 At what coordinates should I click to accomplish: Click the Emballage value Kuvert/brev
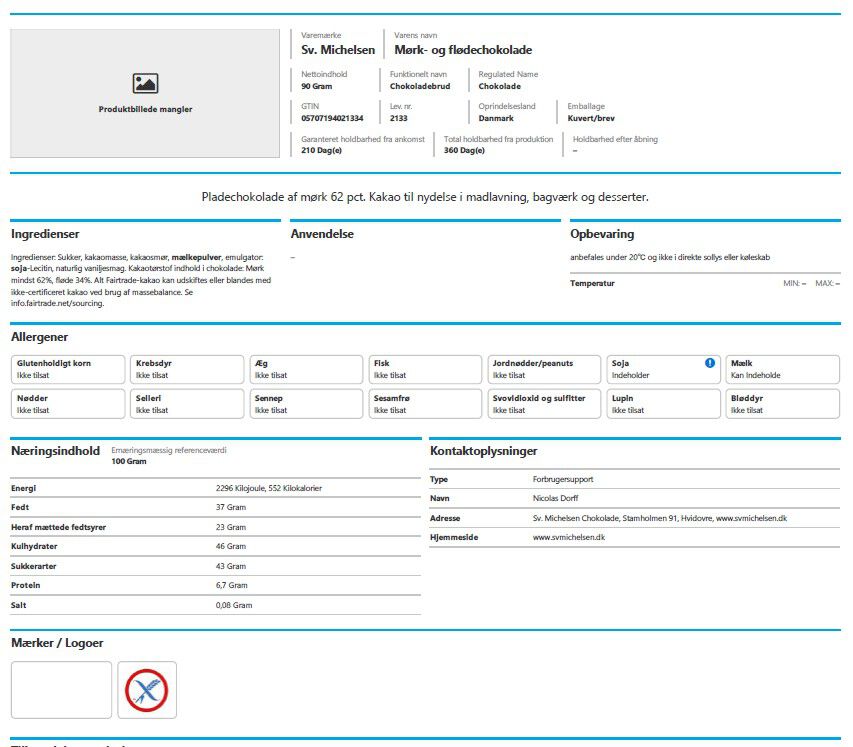[x=591, y=118]
